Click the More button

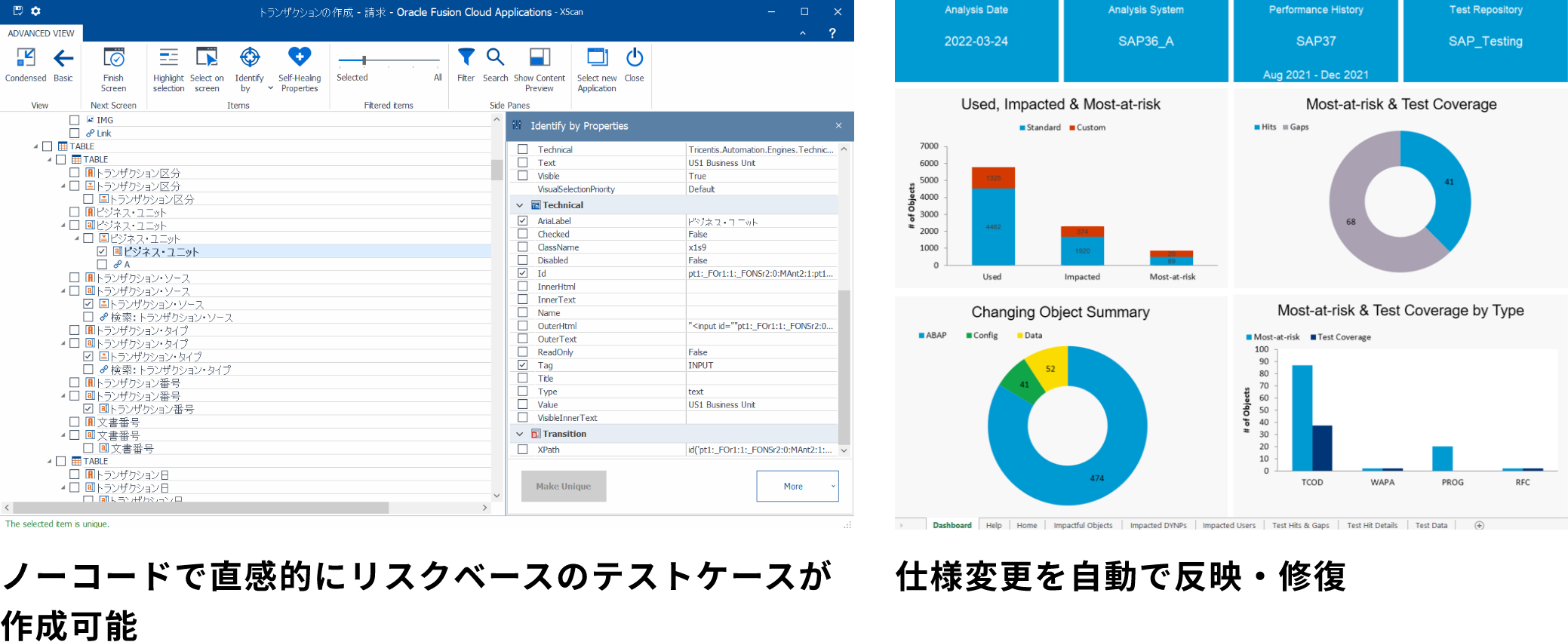(793, 487)
